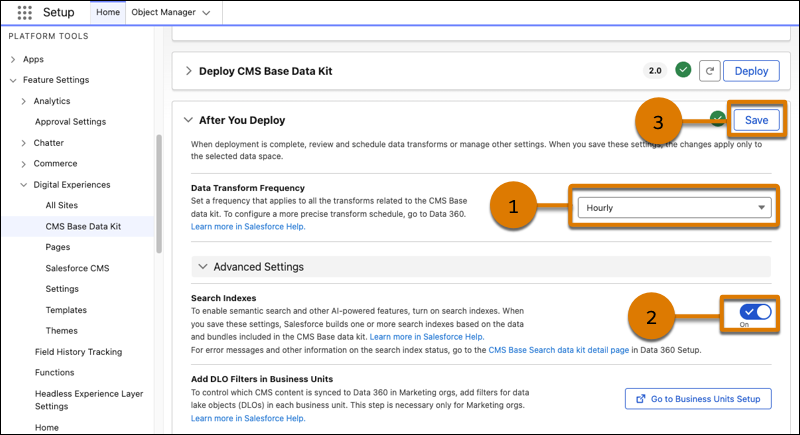The width and height of the screenshot is (800, 435).
Task: Open Learn more link in Search Indexes
Action: tap(427, 337)
